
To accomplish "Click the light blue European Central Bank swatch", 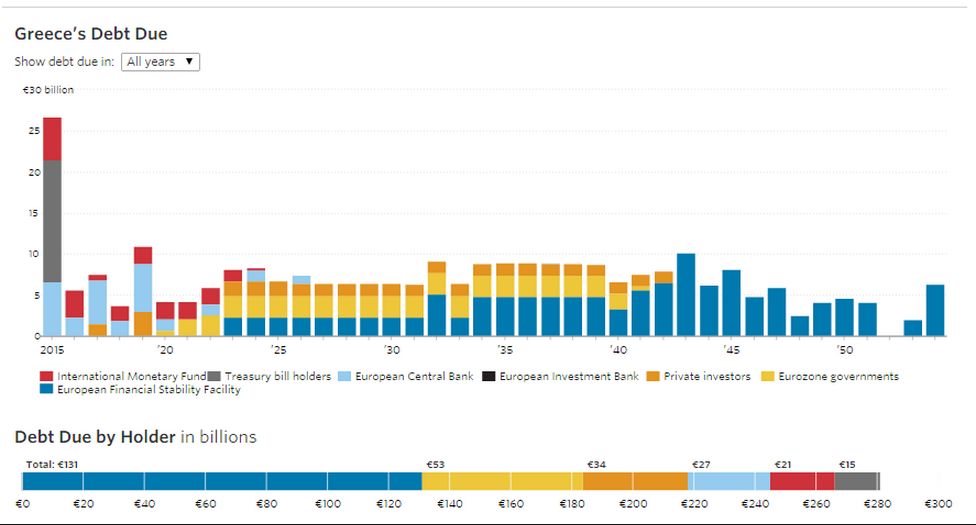I will (x=346, y=377).
